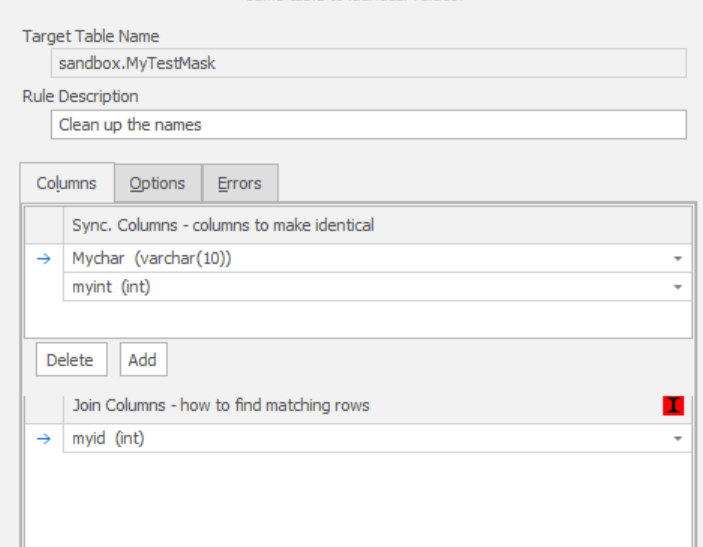Switch to the Columns tab
Screen dimensions: 703x547
[67, 183]
